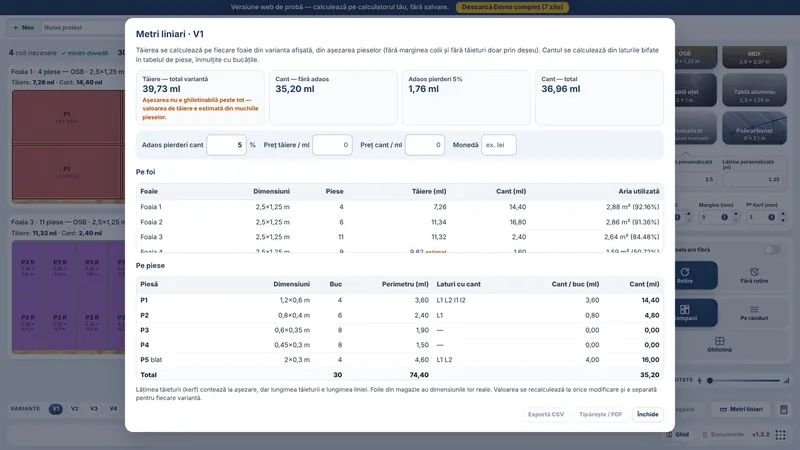Click the Foaia 3 row in Pe foi table
This screenshot has width=800, height=450.
pos(399,237)
